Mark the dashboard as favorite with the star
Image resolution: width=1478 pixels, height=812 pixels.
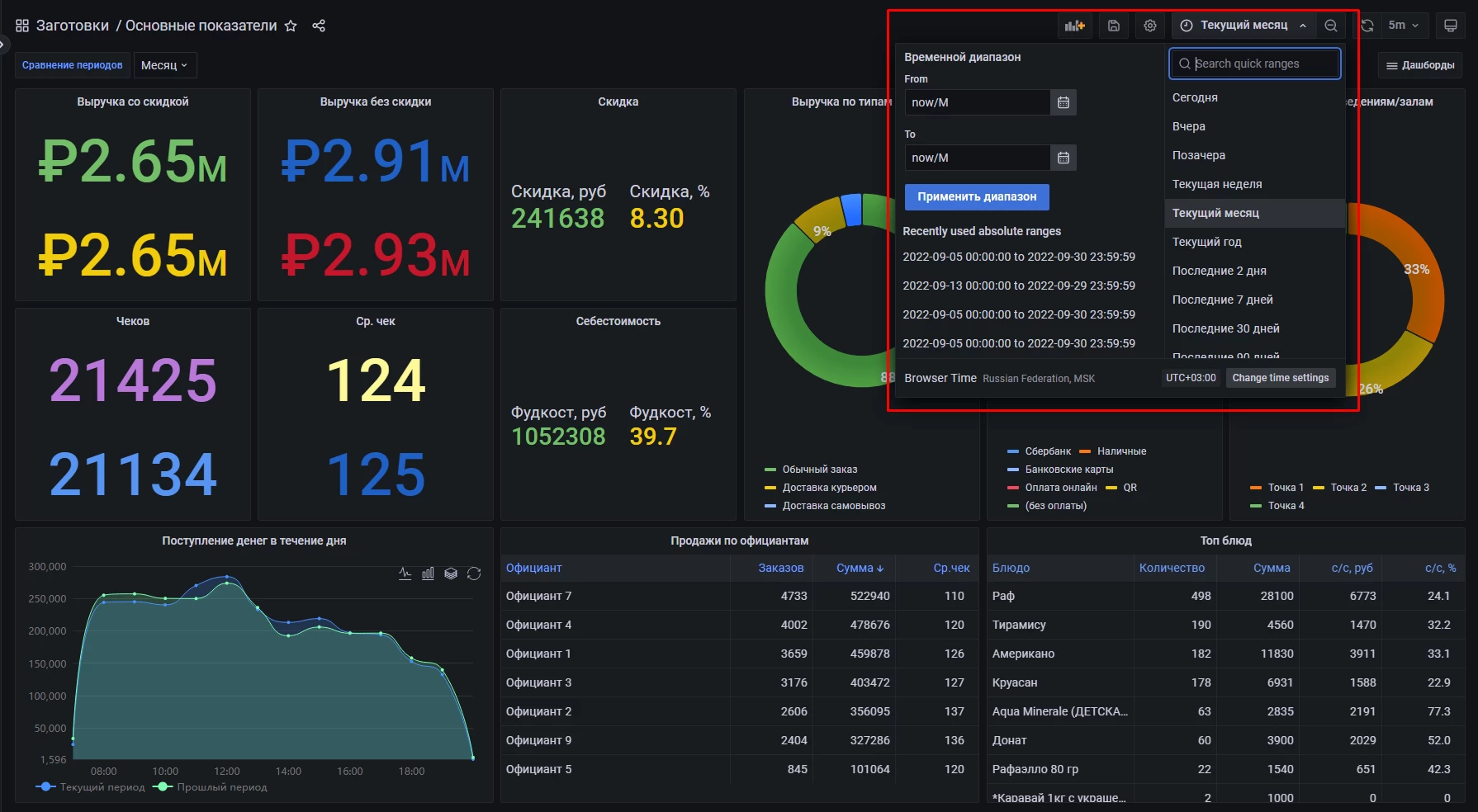pos(291,26)
